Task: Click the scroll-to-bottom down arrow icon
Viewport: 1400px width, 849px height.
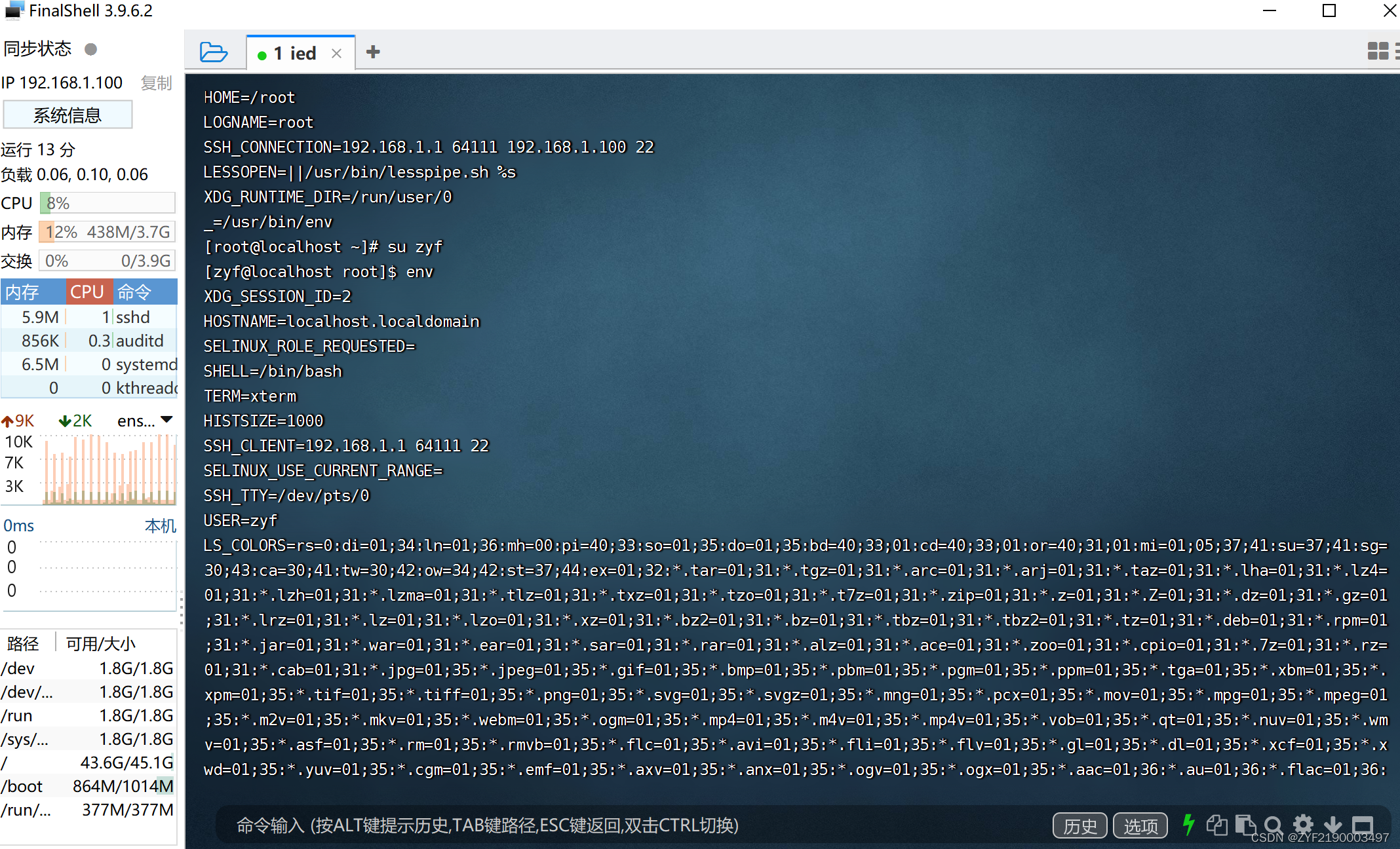Action: click(1332, 825)
